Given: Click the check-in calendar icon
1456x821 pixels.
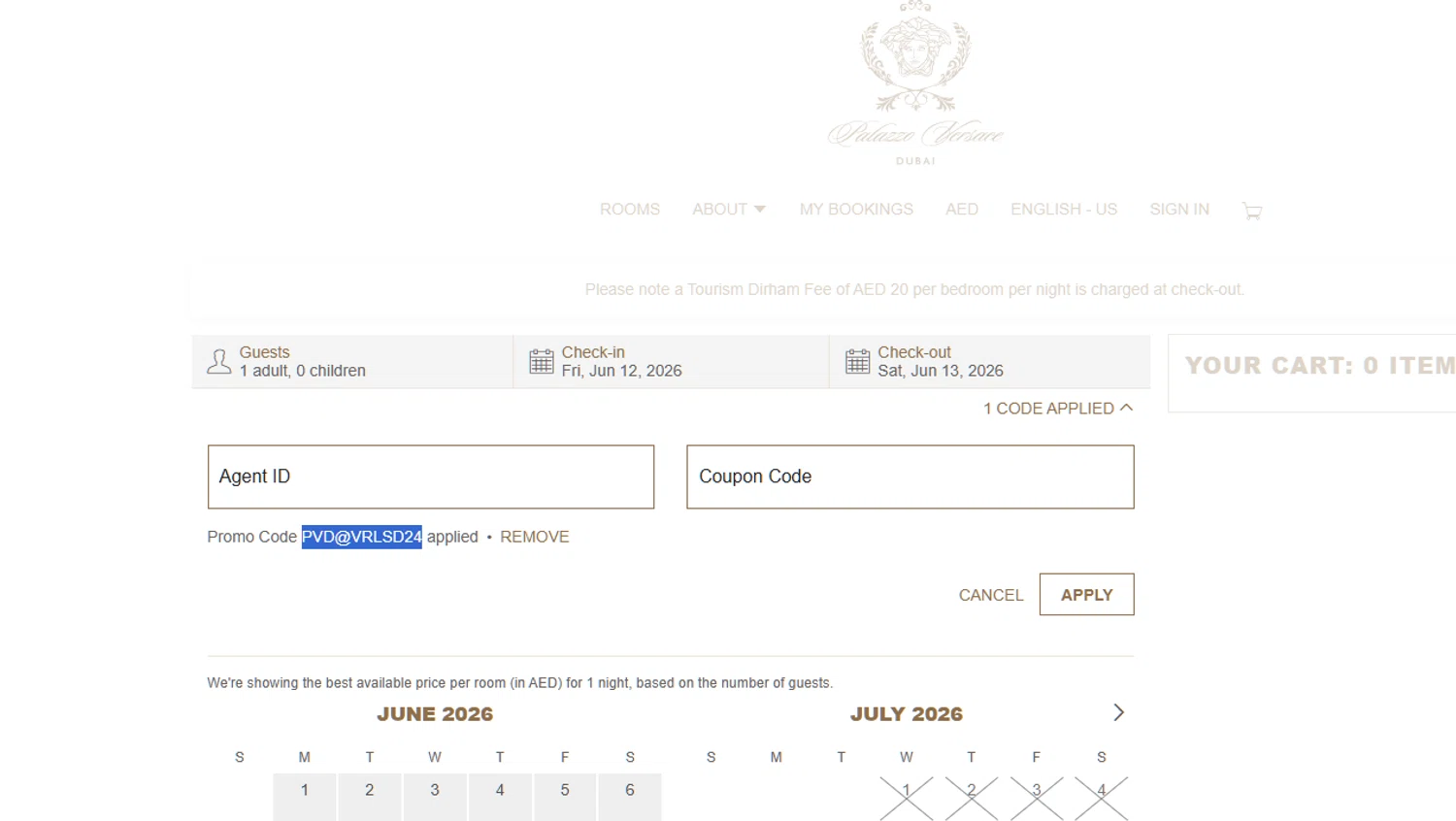Looking at the screenshot, I should point(542,362).
